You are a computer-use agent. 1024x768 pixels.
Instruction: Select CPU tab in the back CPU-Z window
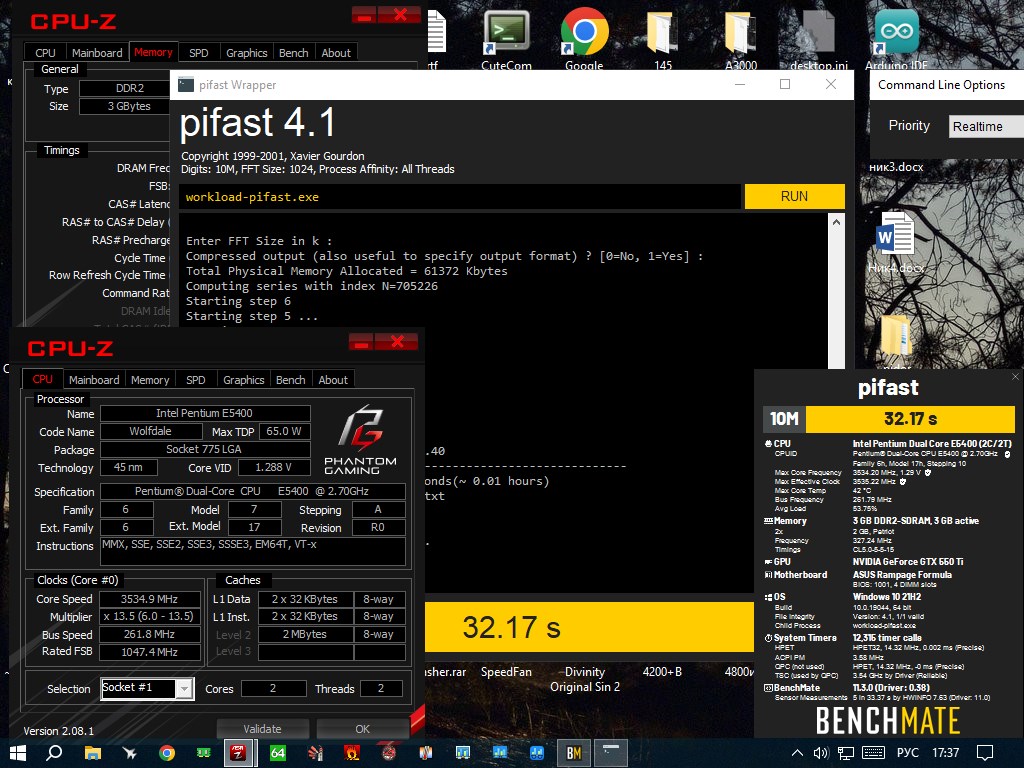45,52
